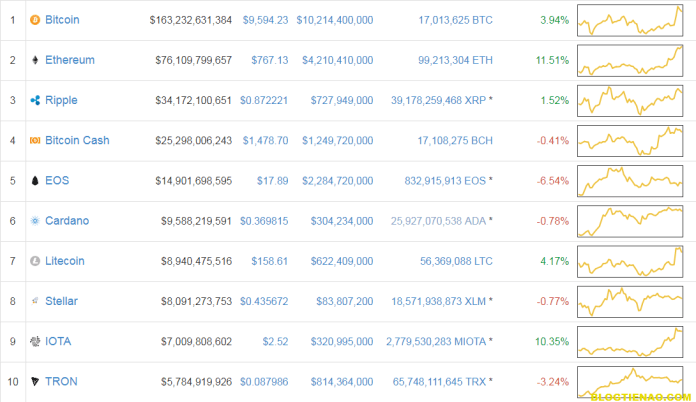The image size is (696, 402).
Task: Click the TRON logo icon
Action: point(35,381)
